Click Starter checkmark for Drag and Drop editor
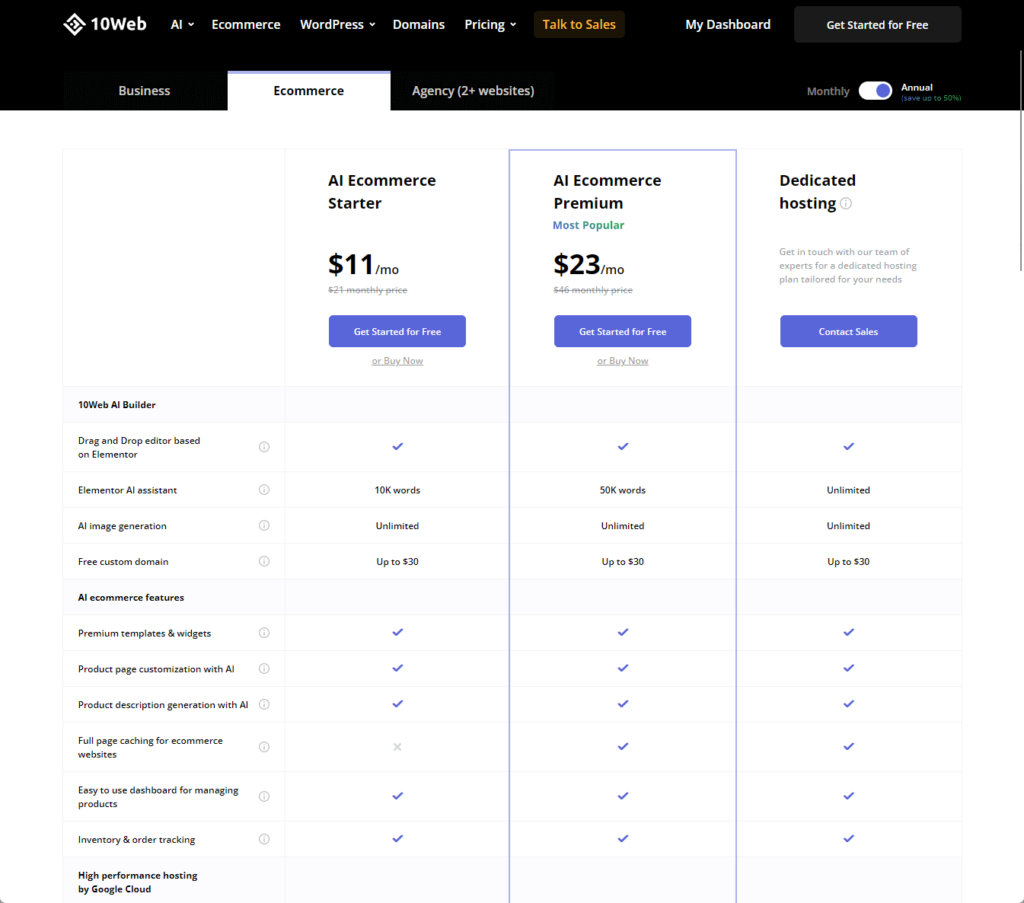This screenshot has height=903, width=1024. click(397, 447)
